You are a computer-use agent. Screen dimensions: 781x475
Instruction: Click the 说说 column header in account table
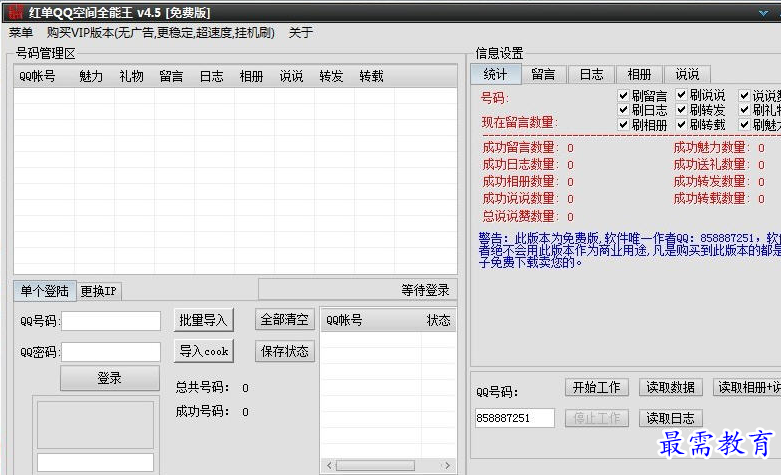(291, 77)
